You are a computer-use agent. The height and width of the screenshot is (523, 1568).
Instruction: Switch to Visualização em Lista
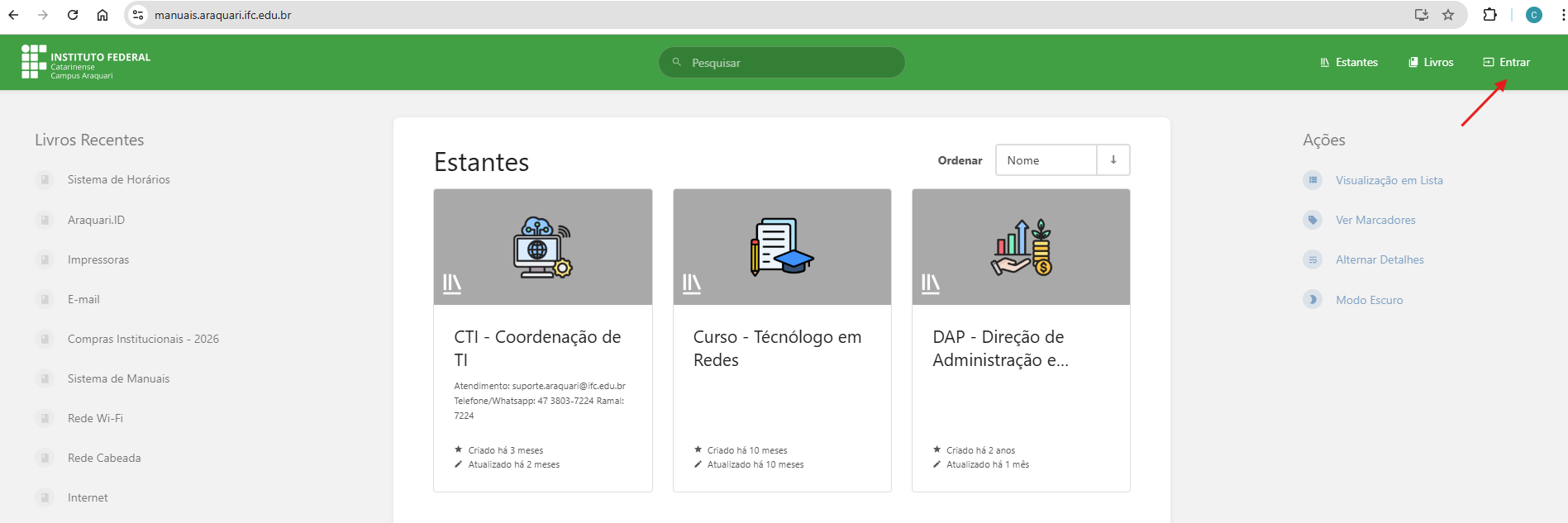(x=1389, y=180)
